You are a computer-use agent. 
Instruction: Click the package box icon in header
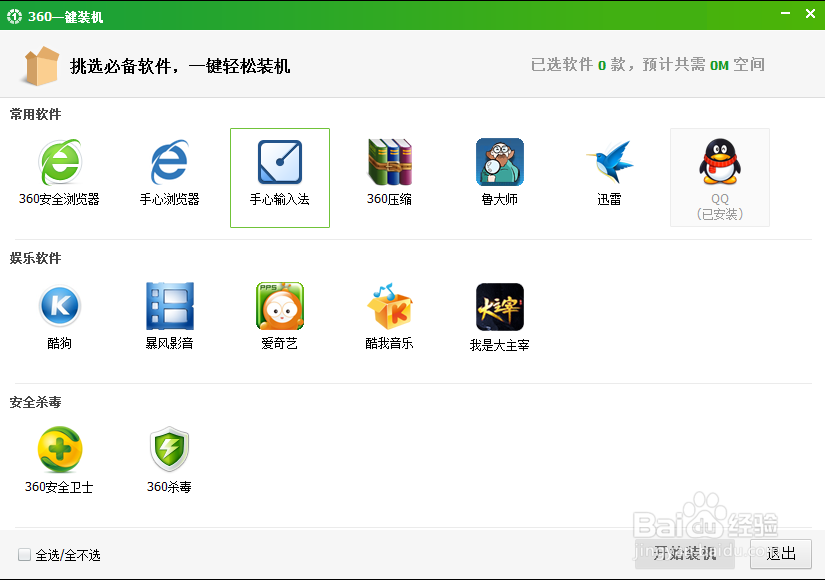pyautogui.click(x=41, y=66)
